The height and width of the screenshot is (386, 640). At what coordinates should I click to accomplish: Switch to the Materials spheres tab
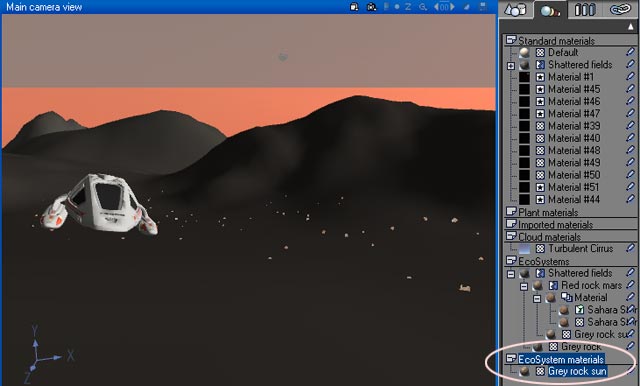[550, 10]
